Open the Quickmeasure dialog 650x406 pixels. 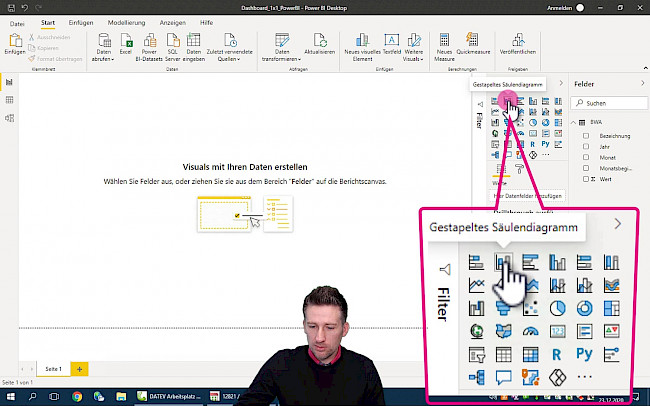(473, 44)
